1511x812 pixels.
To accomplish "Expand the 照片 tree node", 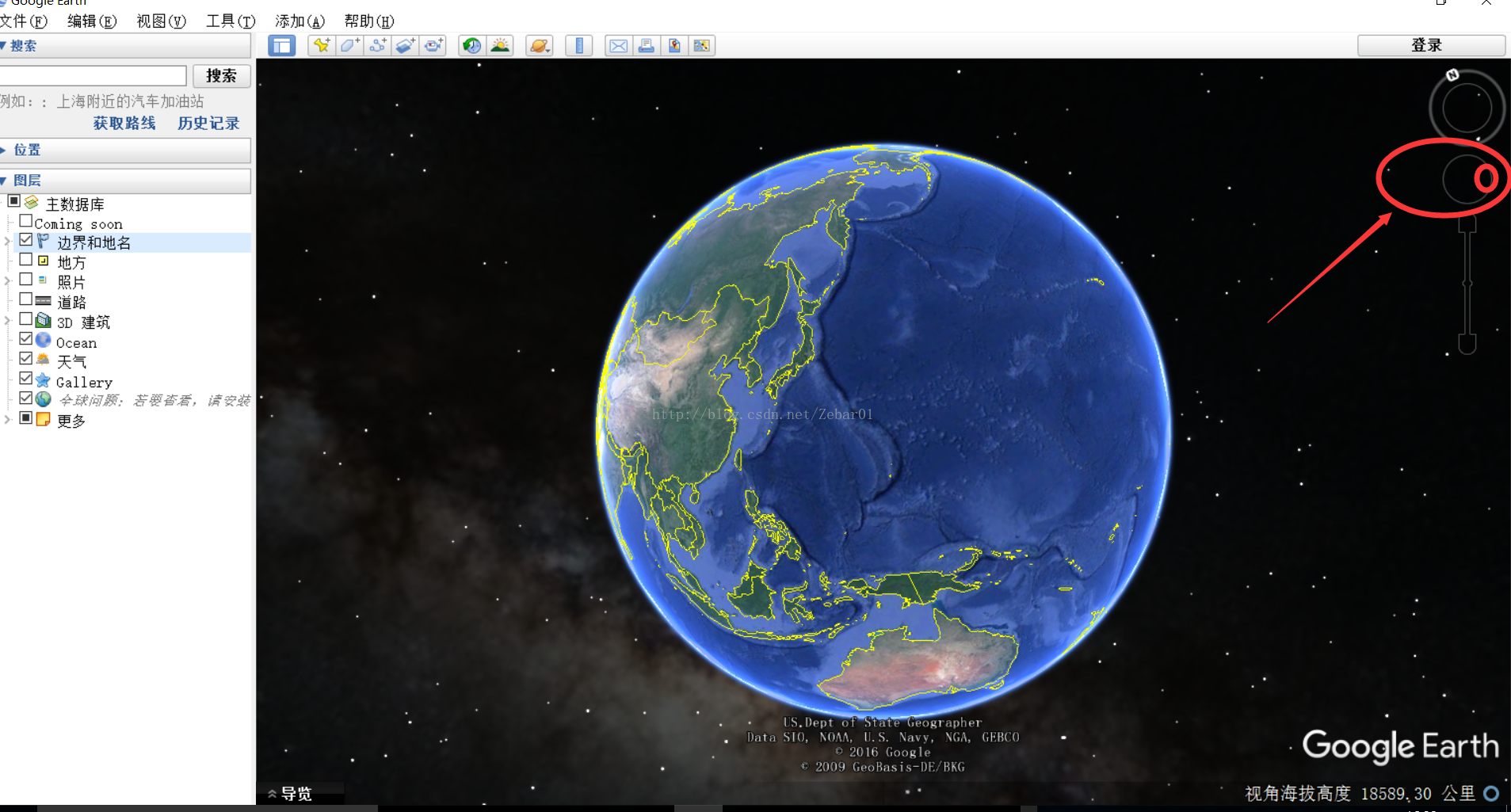I will (7, 280).
